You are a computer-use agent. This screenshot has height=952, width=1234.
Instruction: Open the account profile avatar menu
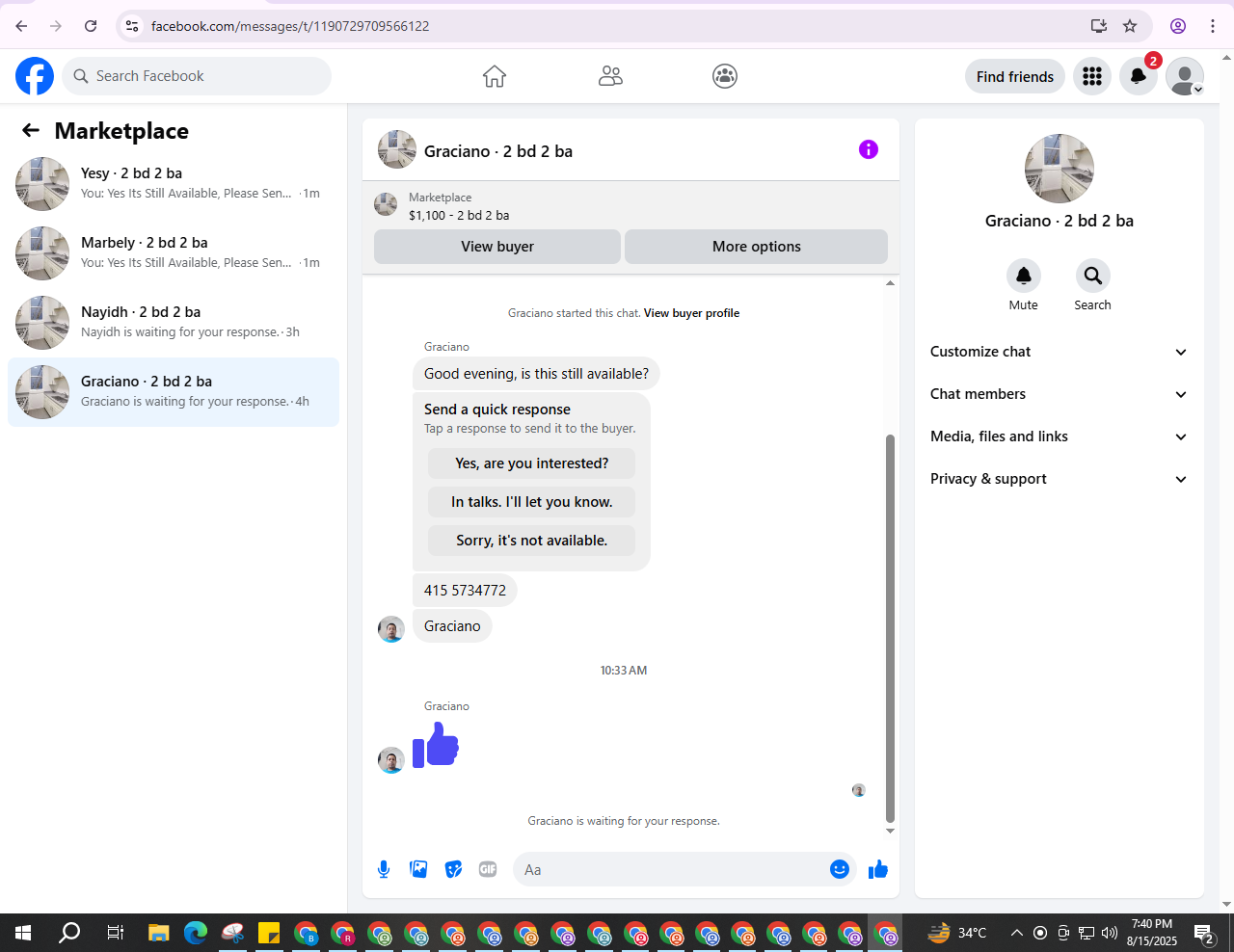tap(1185, 76)
